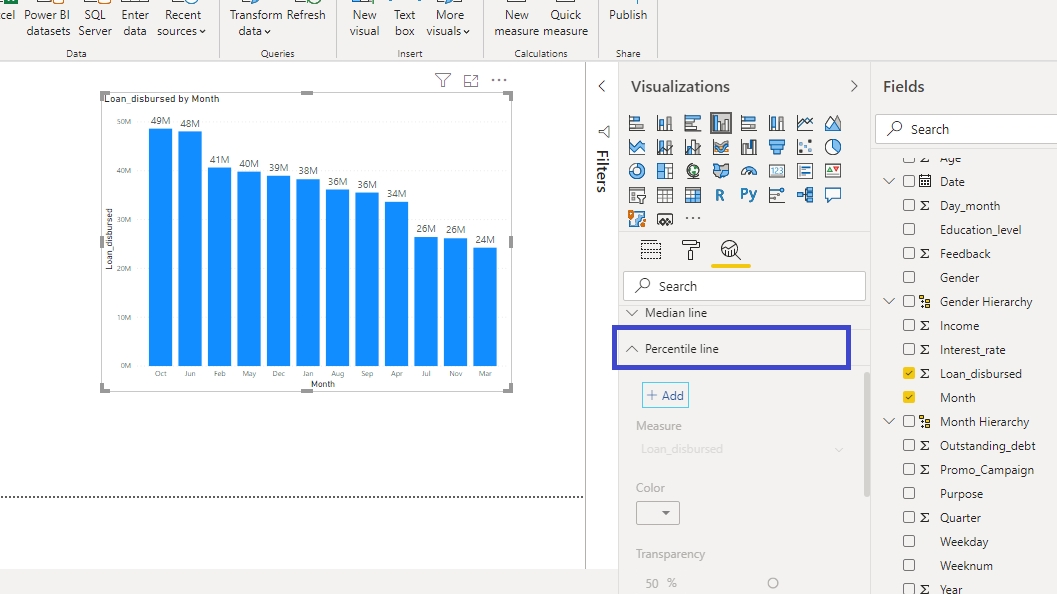Uncheck the Loan_disbursed field
The image size is (1057, 594).
909,374
